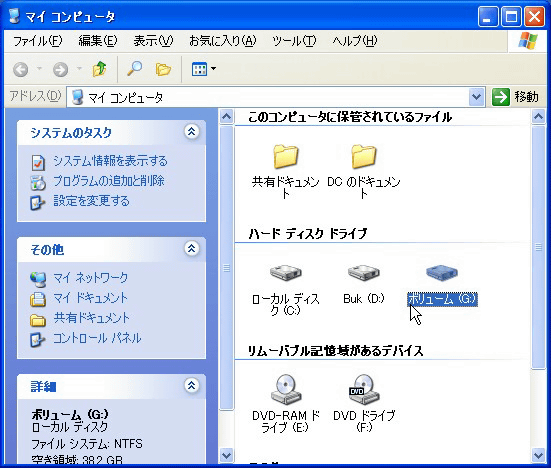Open the address bar dropdown arrow
Image resolution: width=551 pixels, height=468 pixels.
point(477,97)
